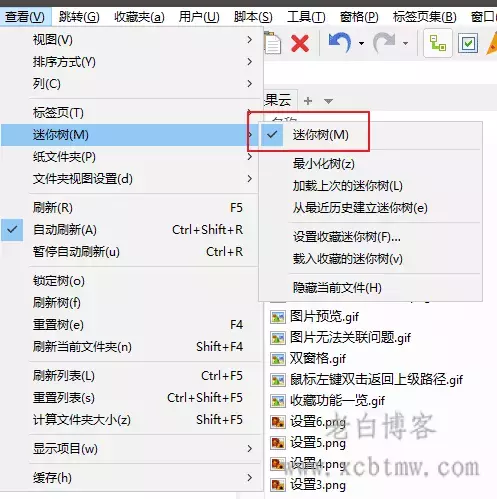Screen dimensions: 497x499
Task: Select file name 双窗格.gif
Action: click(318, 359)
